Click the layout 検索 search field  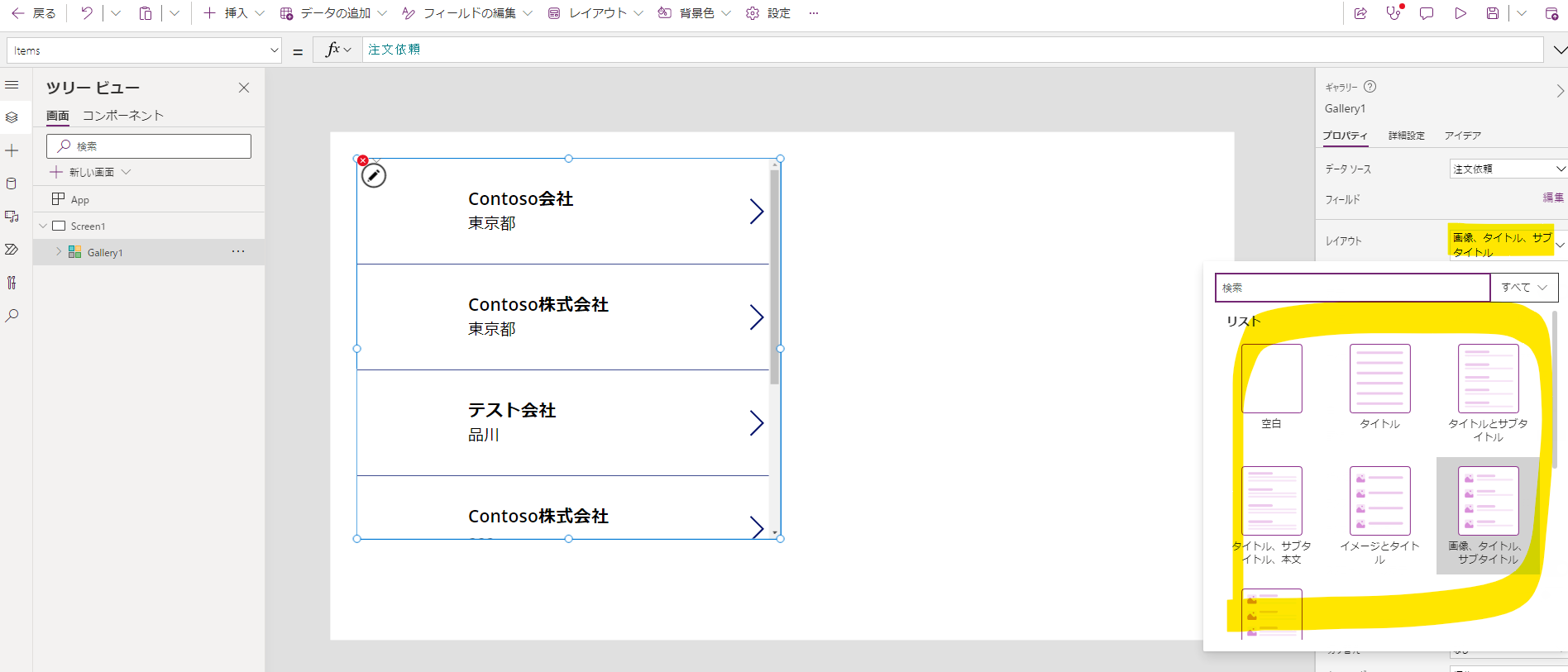[x=1352, y=288]
